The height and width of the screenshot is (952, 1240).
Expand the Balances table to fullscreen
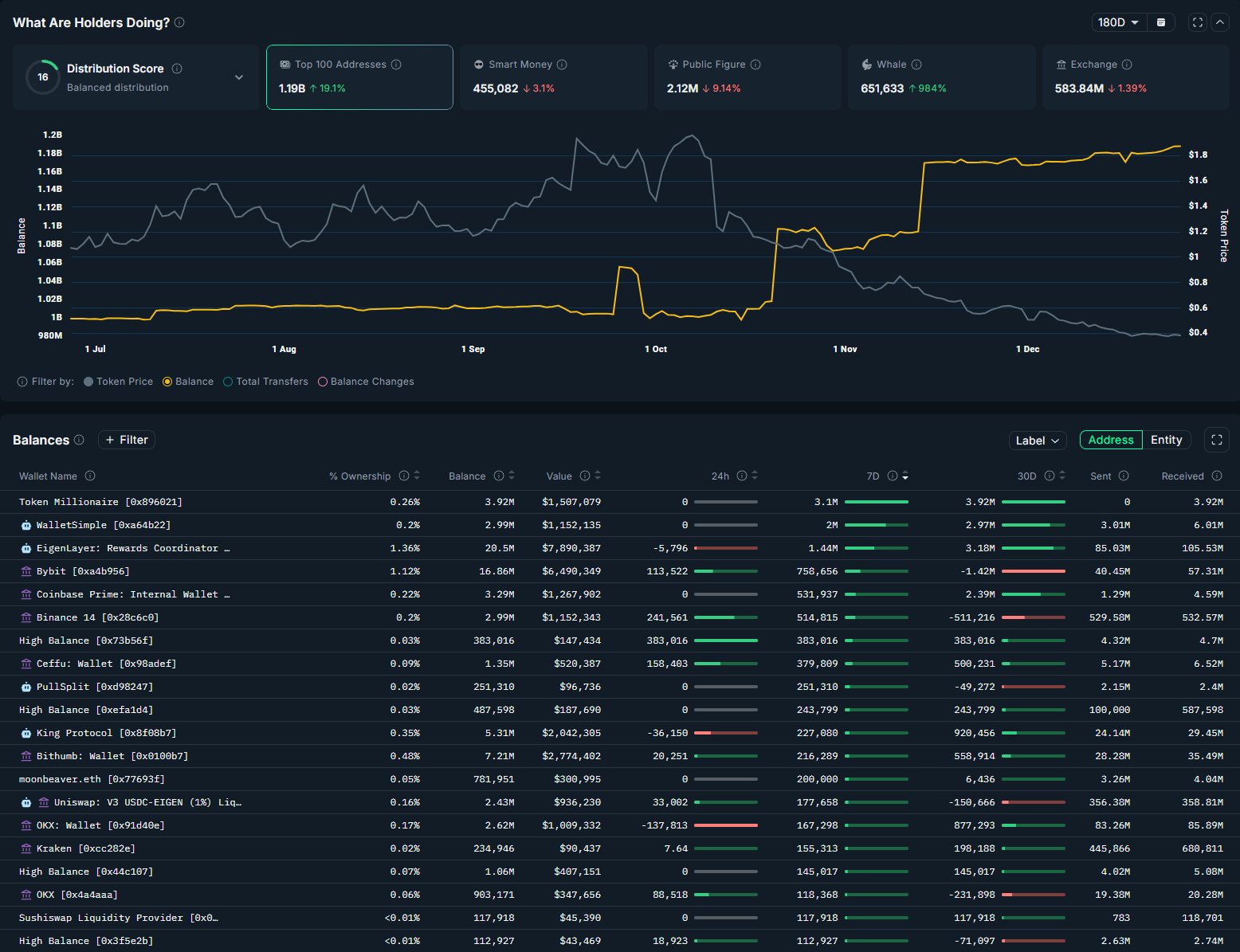[1216, 440]
